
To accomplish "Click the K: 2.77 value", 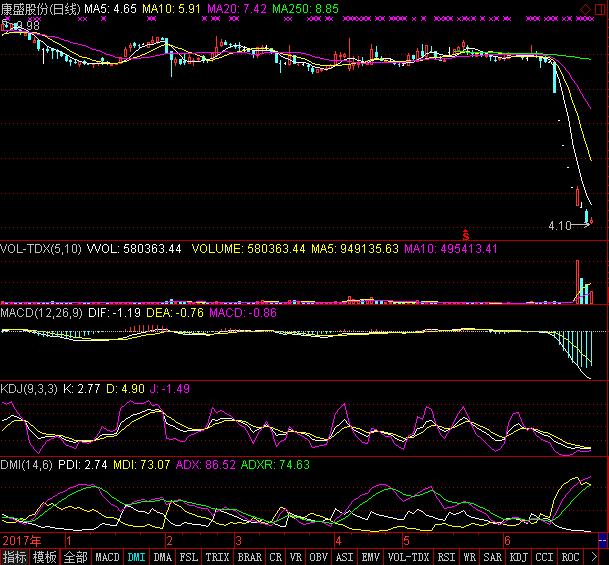I will (81, 388).
